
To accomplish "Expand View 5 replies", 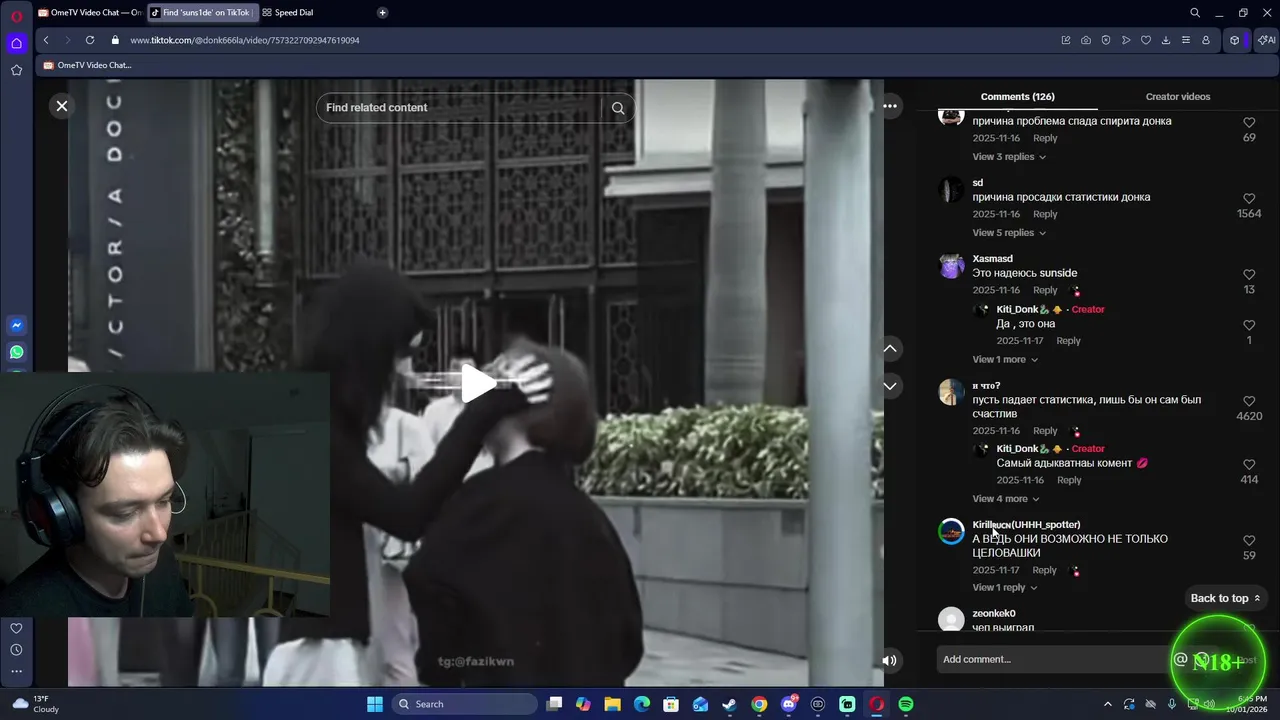I will (x=1009, y=233).
